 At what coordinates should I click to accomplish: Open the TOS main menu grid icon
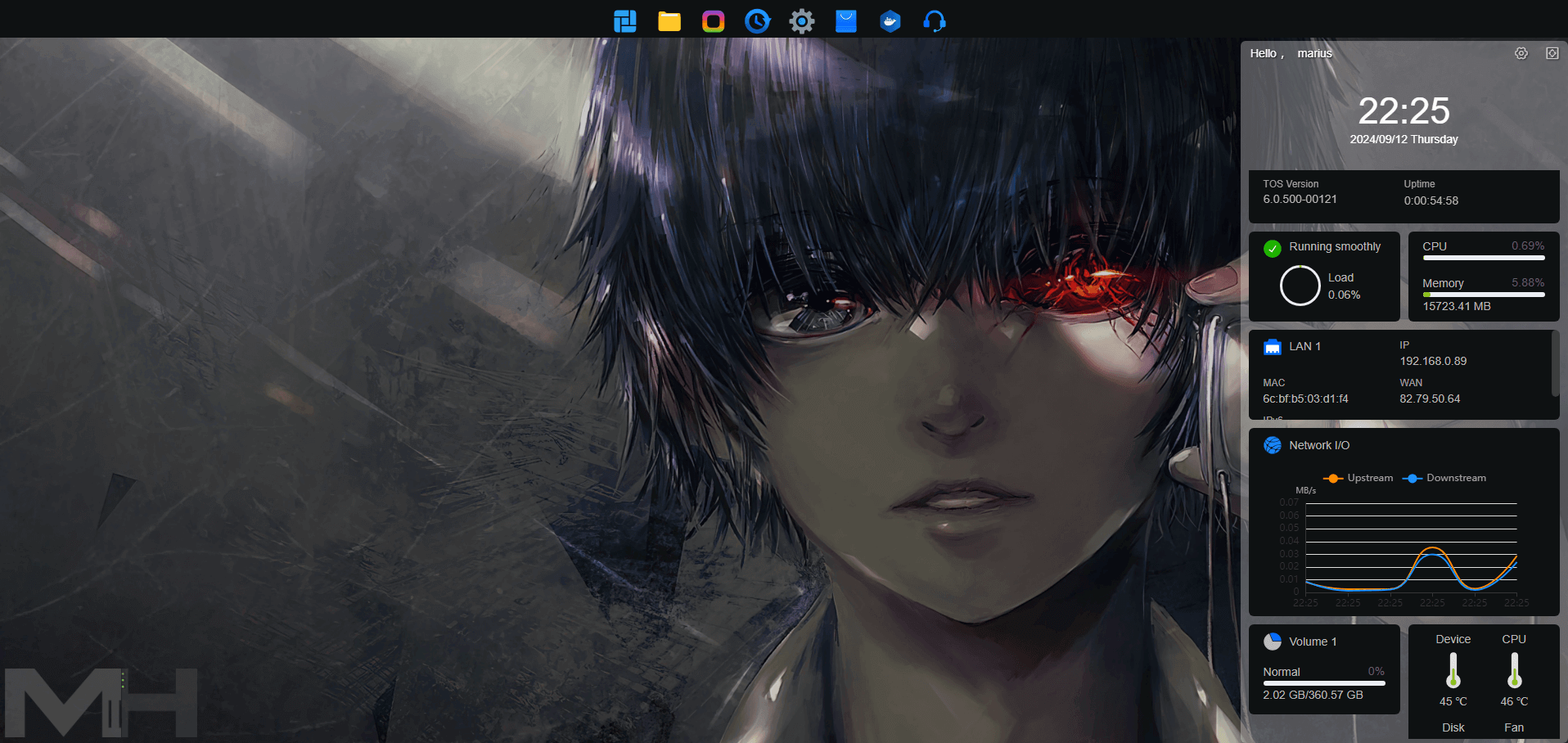625,21
